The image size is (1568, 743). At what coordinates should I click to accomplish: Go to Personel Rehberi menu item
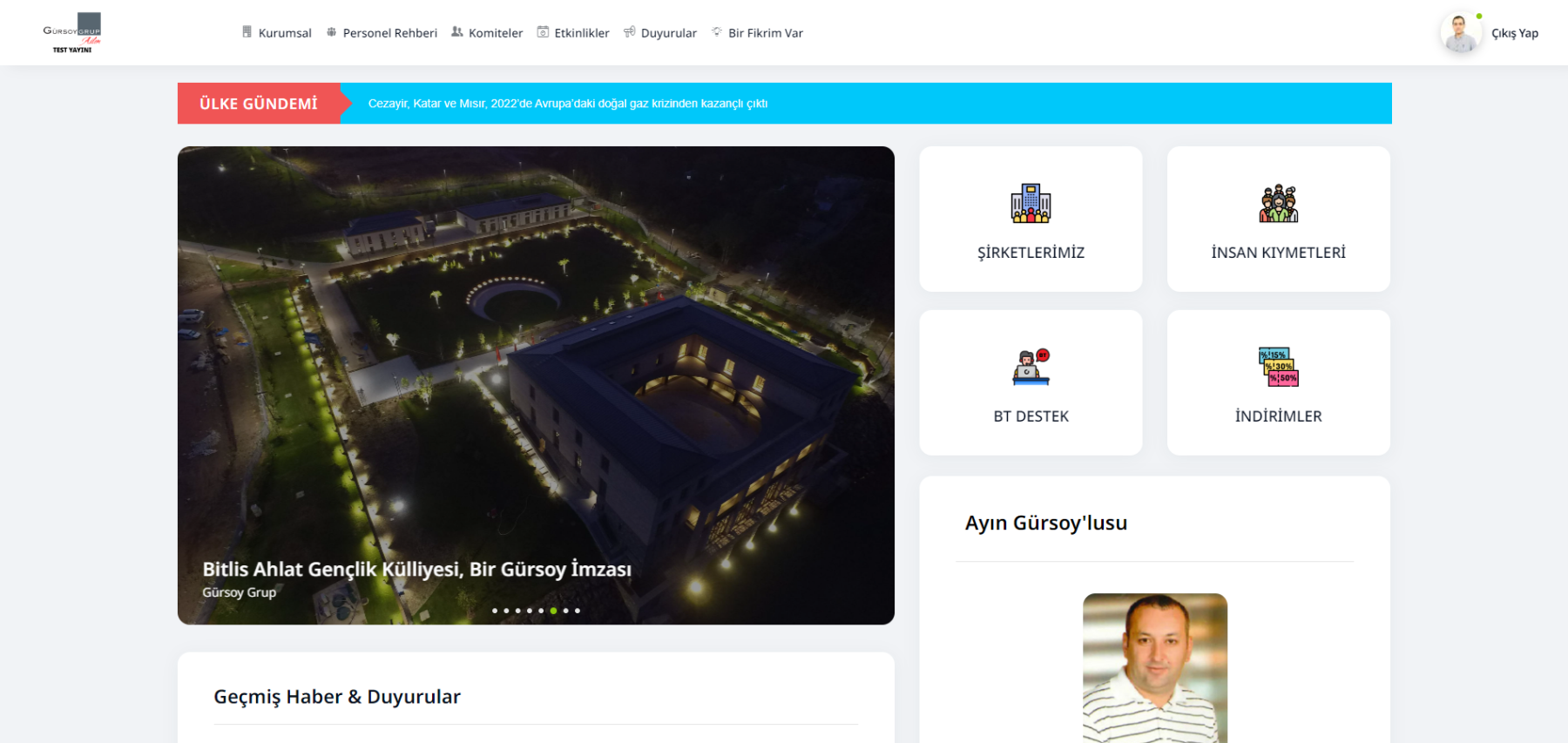pos(389,33)
